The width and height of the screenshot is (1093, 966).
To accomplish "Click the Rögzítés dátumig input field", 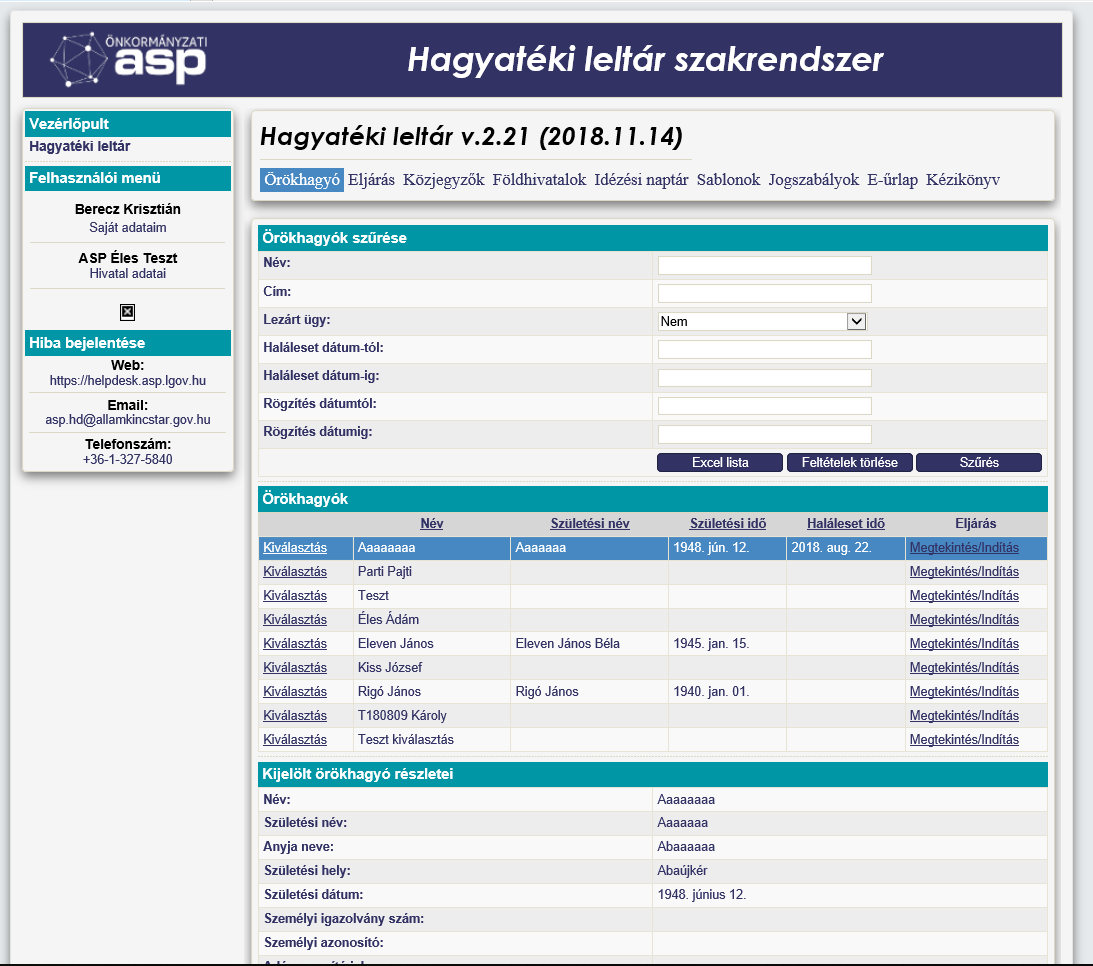I will 765,434.
